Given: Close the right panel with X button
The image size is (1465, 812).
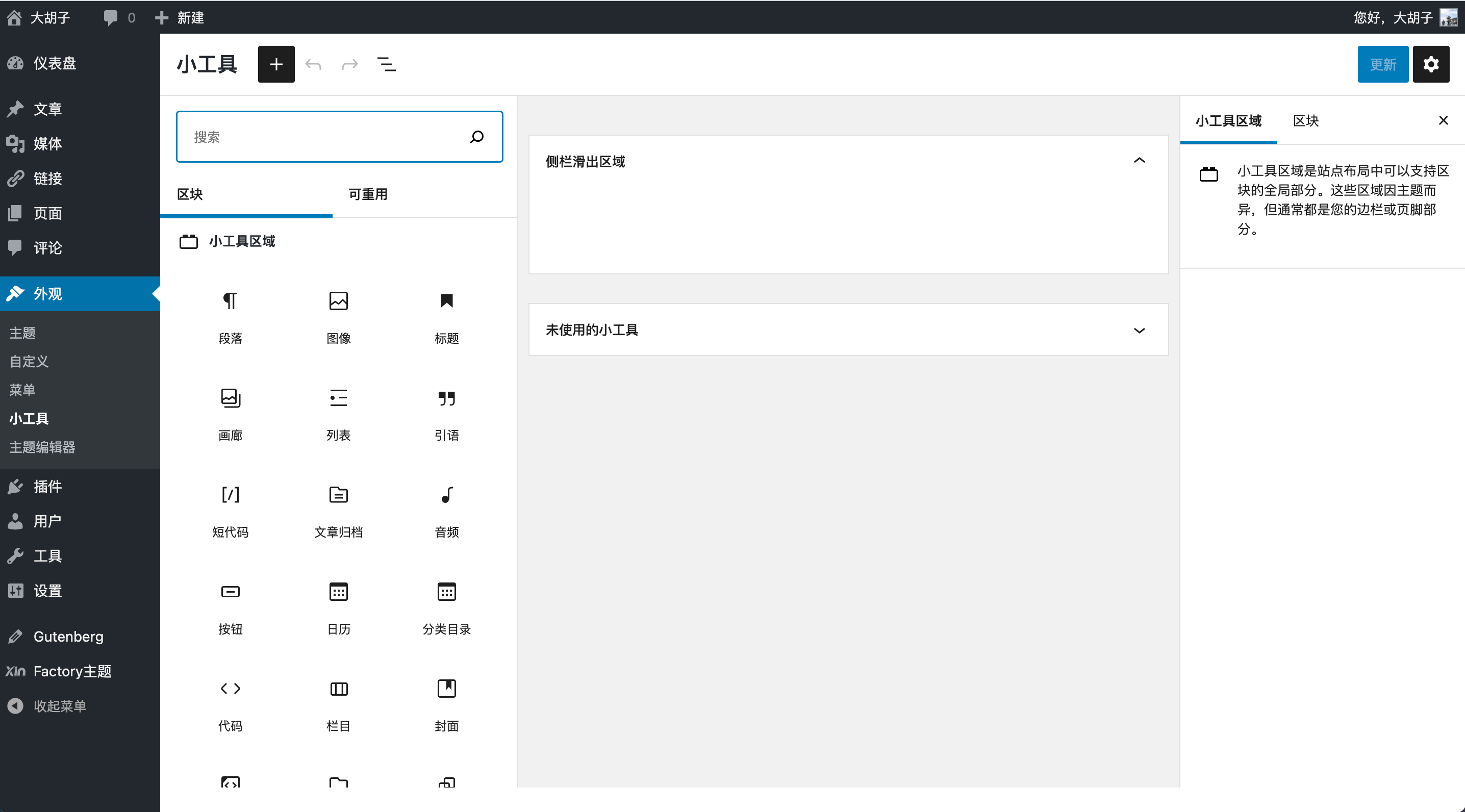Looking at the screenshot, I should (1443, 121).
